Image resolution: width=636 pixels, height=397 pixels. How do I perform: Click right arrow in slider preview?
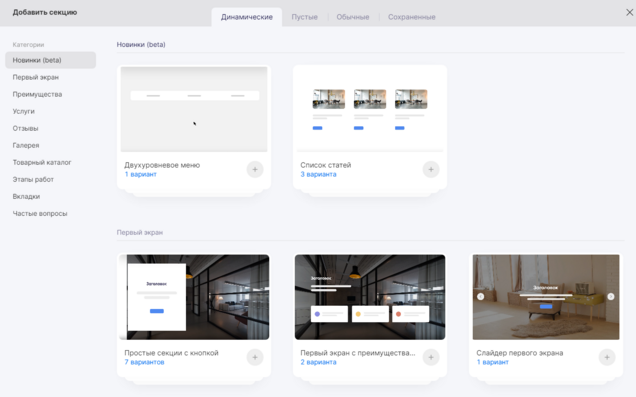pos(611,296)
